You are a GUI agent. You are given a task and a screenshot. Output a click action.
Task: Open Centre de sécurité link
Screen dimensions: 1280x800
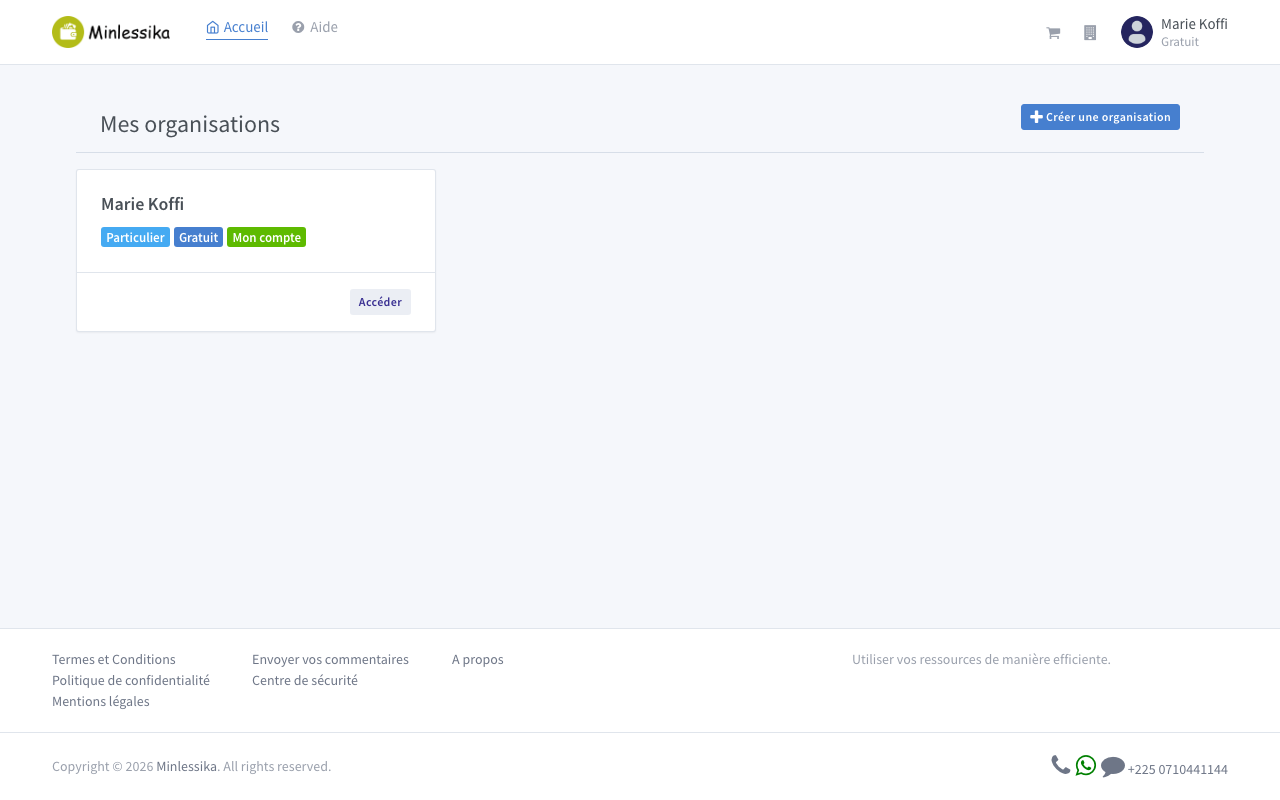305,680
